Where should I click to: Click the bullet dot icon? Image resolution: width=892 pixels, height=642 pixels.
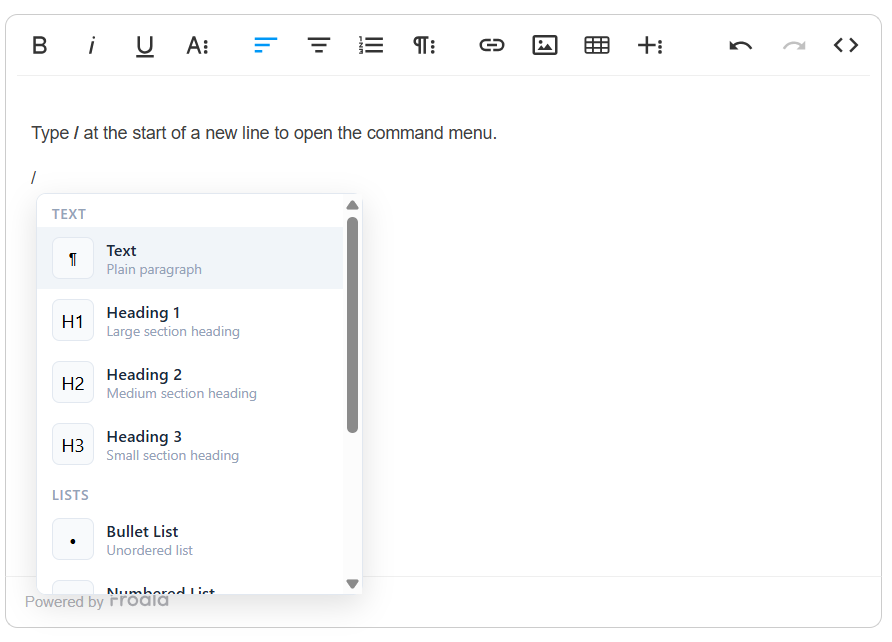(73, 539)
